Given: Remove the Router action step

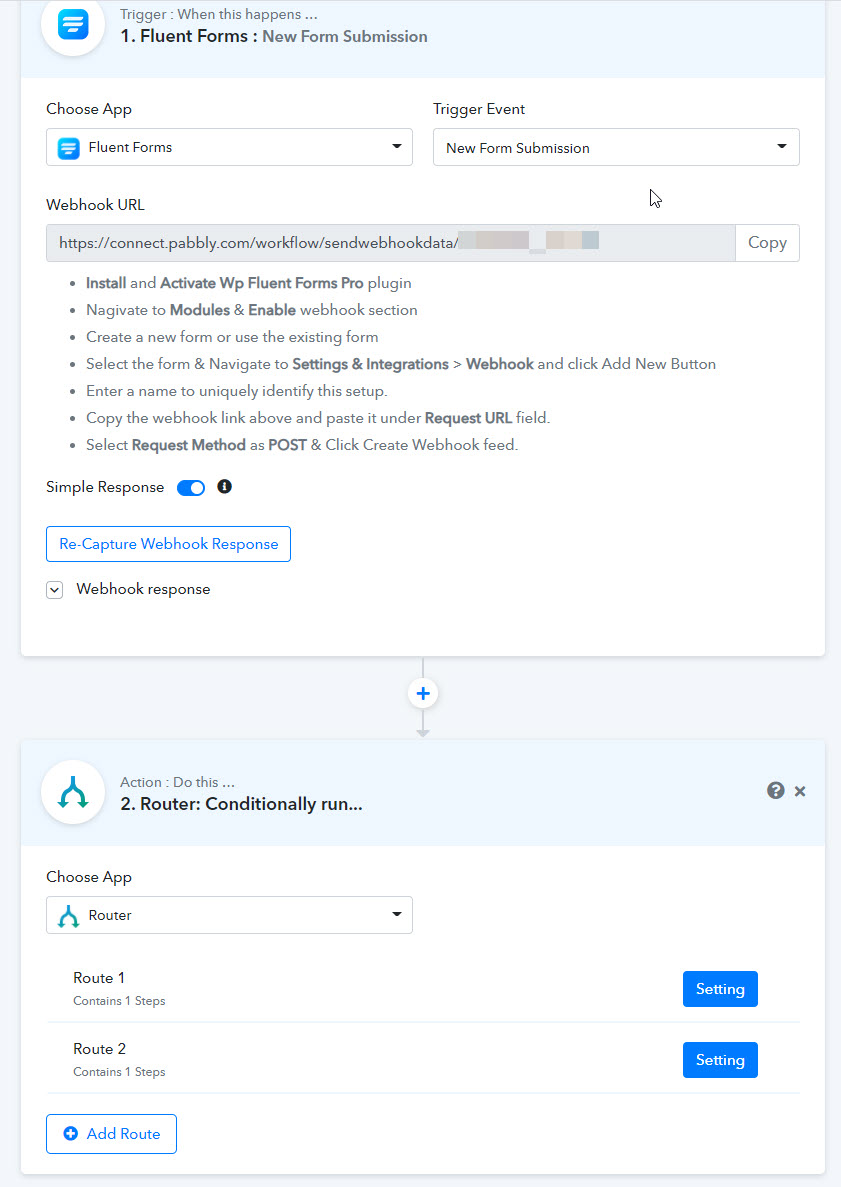Looking at the screenshot, I should 799,791.
